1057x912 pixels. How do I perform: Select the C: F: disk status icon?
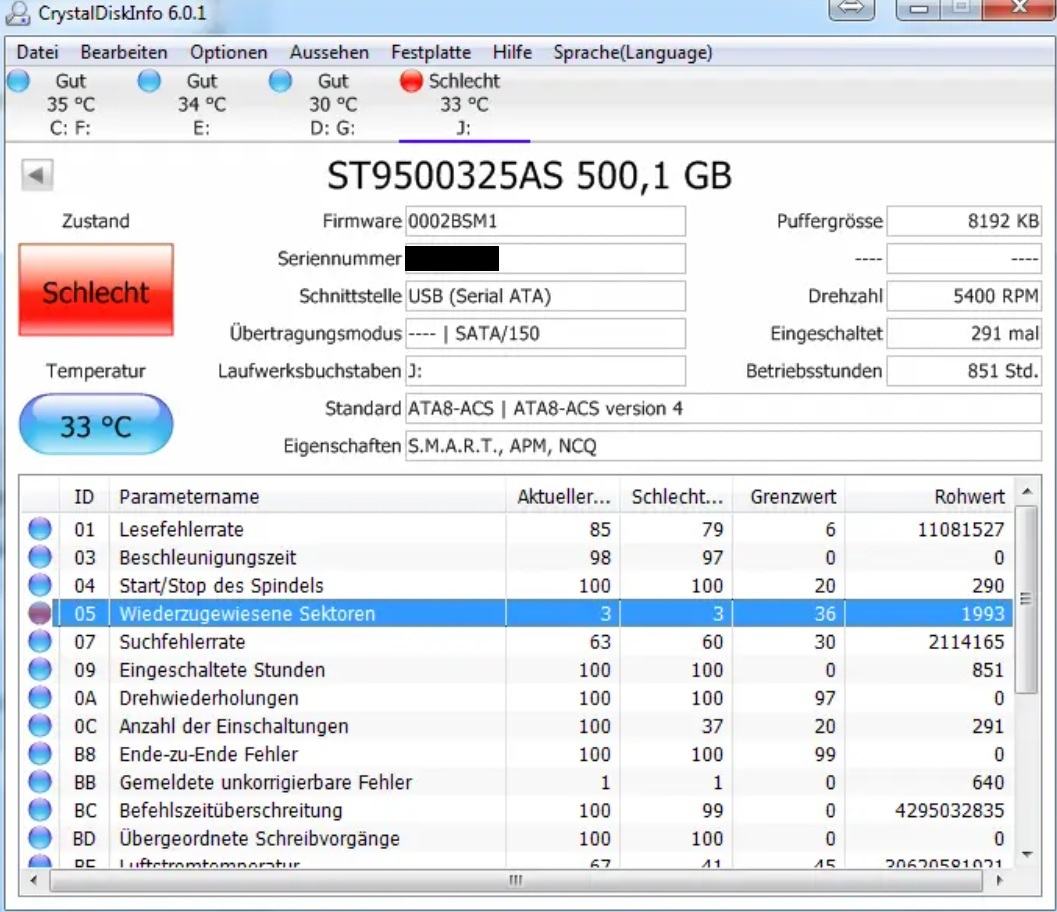click(18, 81)
